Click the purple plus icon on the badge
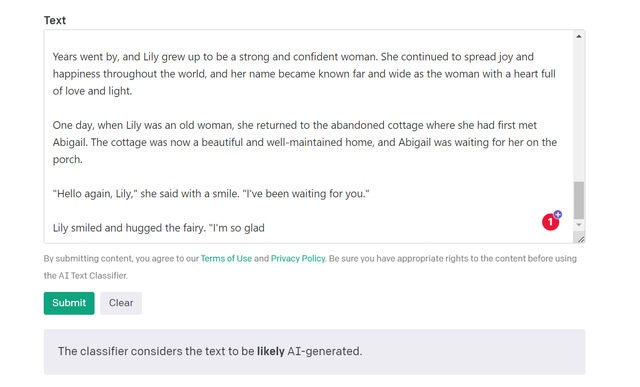 click(558, 214)
